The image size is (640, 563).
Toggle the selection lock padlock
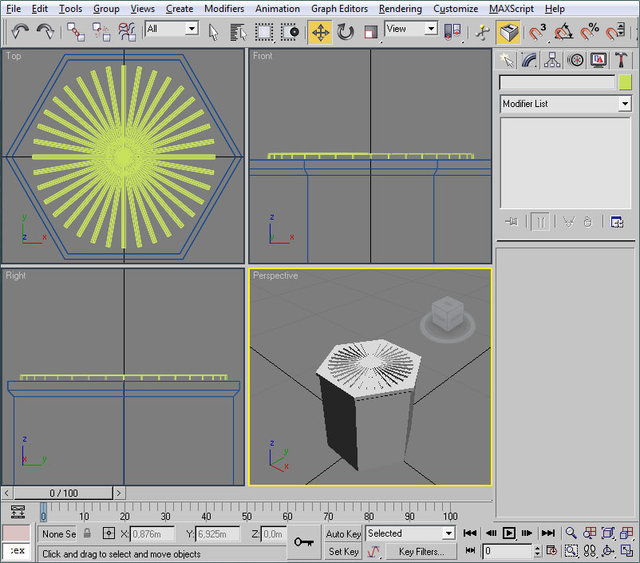click(x=87, y=534)
